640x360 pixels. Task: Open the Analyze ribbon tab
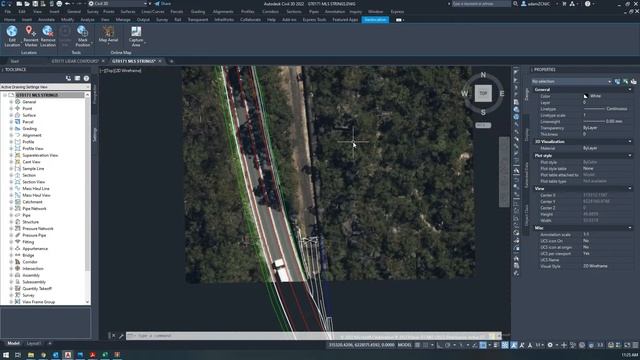pos(87,20)
